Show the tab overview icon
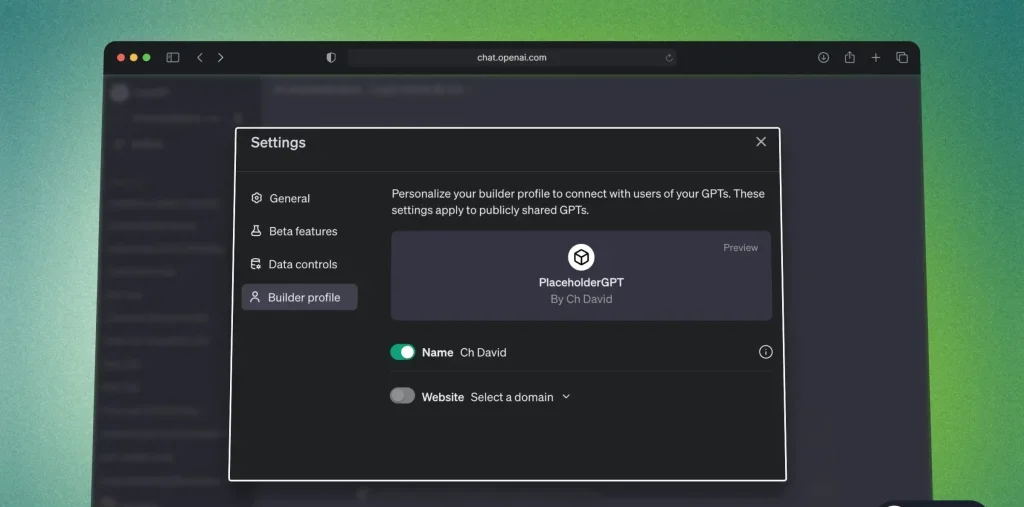Viewport: 1024px width, 507px height. [902, 58]
